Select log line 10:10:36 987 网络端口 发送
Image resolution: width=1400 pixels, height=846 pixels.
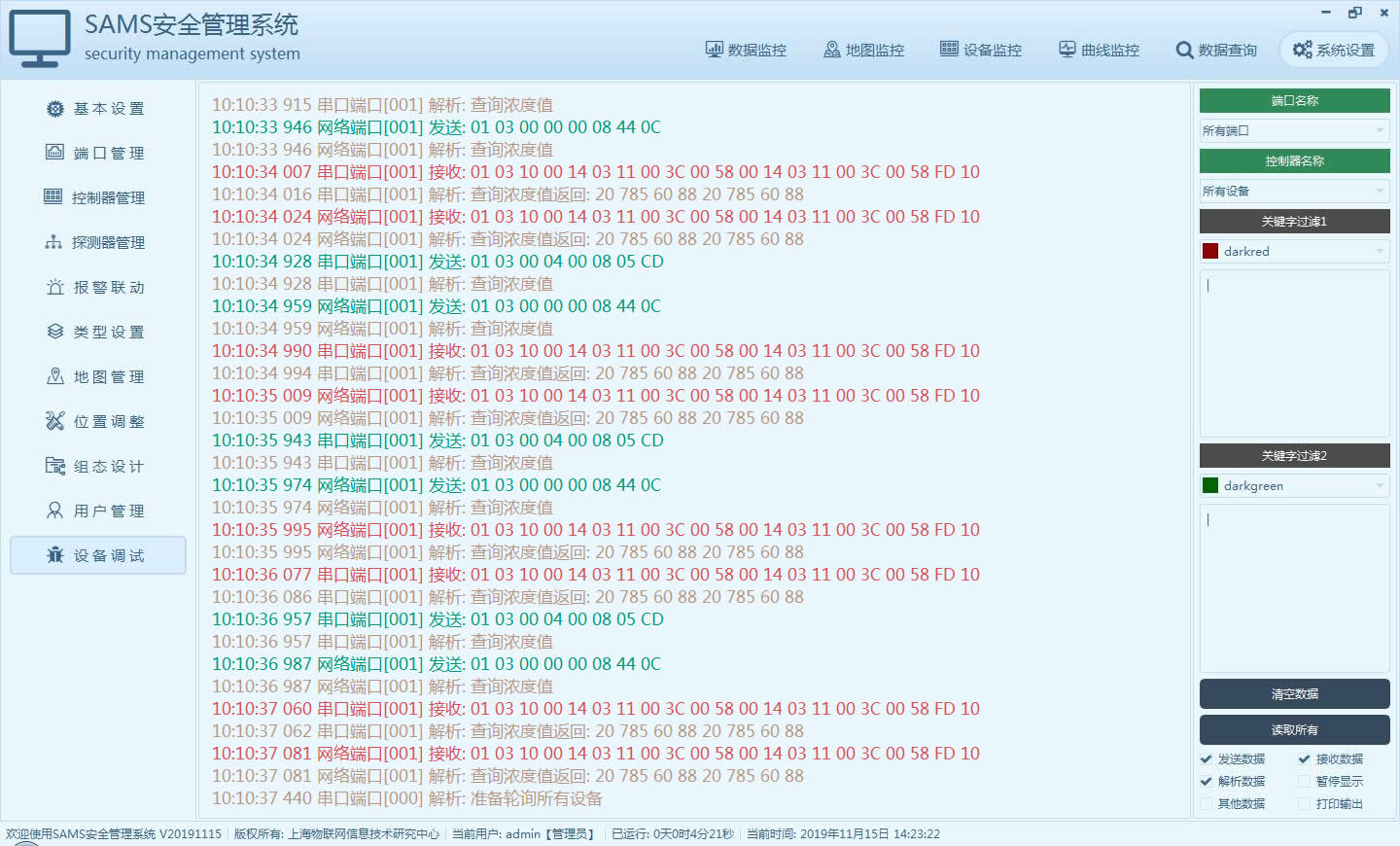437,664
